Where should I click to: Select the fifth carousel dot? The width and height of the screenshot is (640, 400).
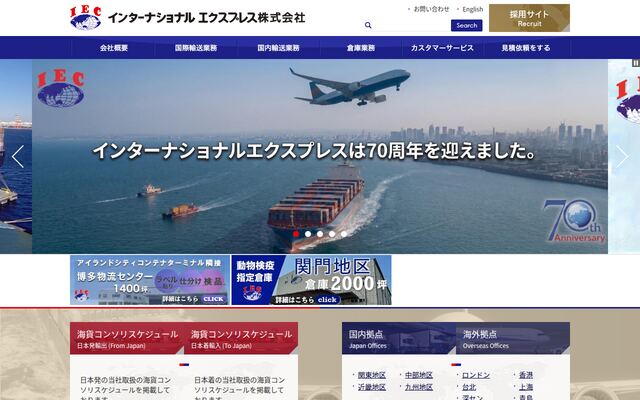click(x=344, y=234)
